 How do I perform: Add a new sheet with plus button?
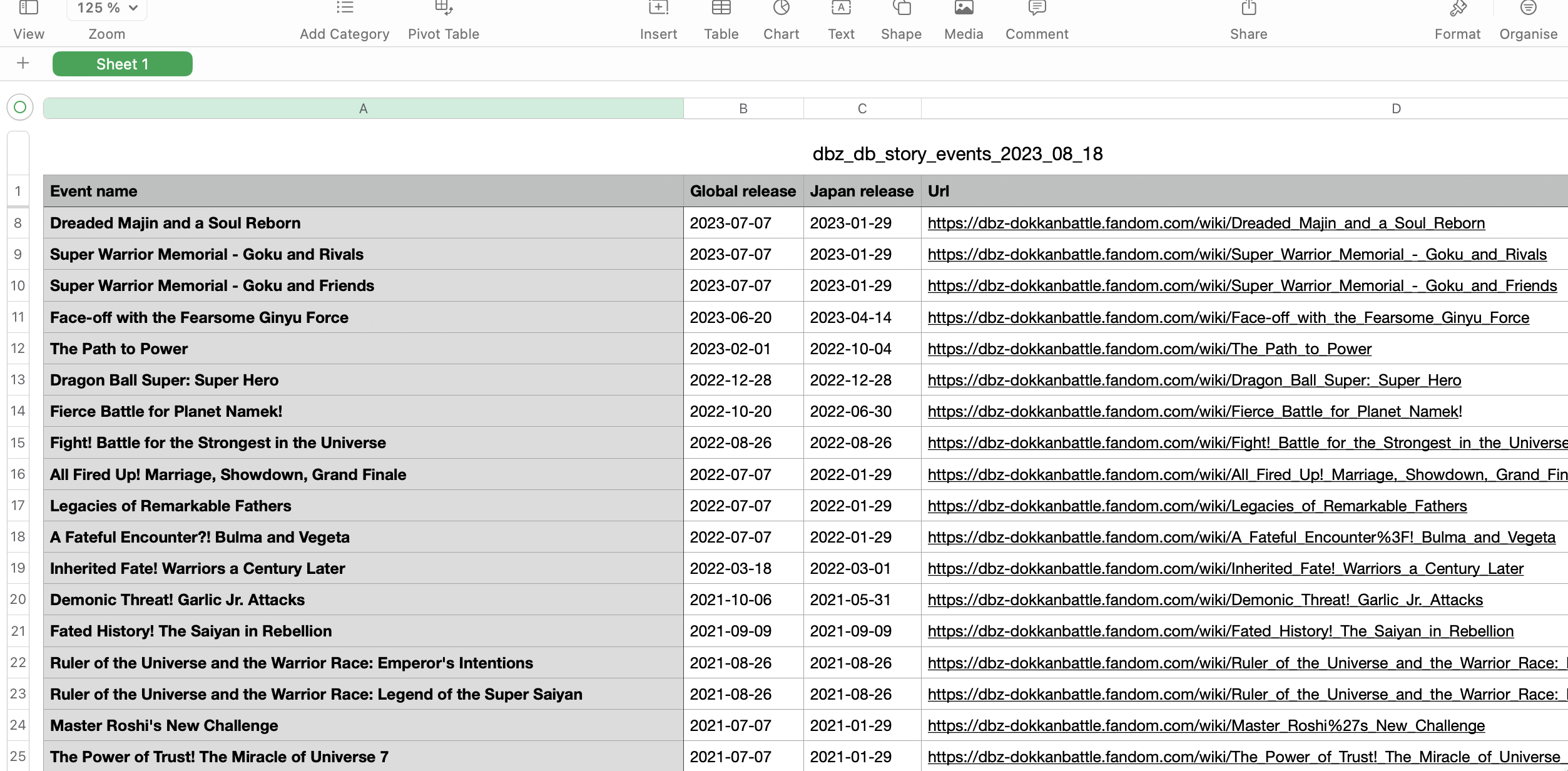click(23, 63)
